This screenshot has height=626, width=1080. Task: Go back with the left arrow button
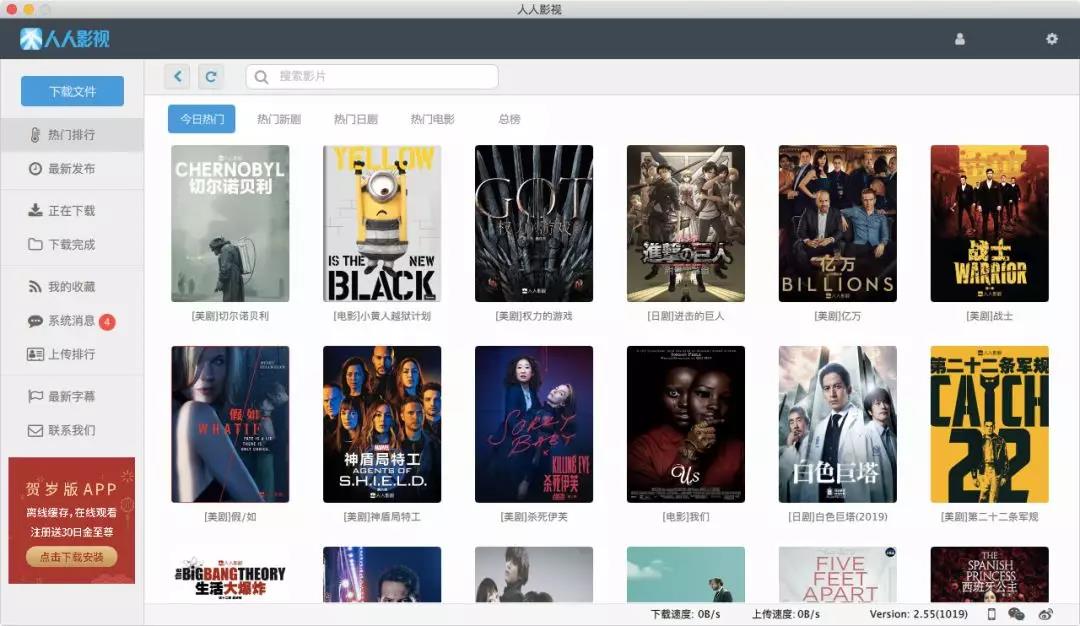click(x=178, y=76)
